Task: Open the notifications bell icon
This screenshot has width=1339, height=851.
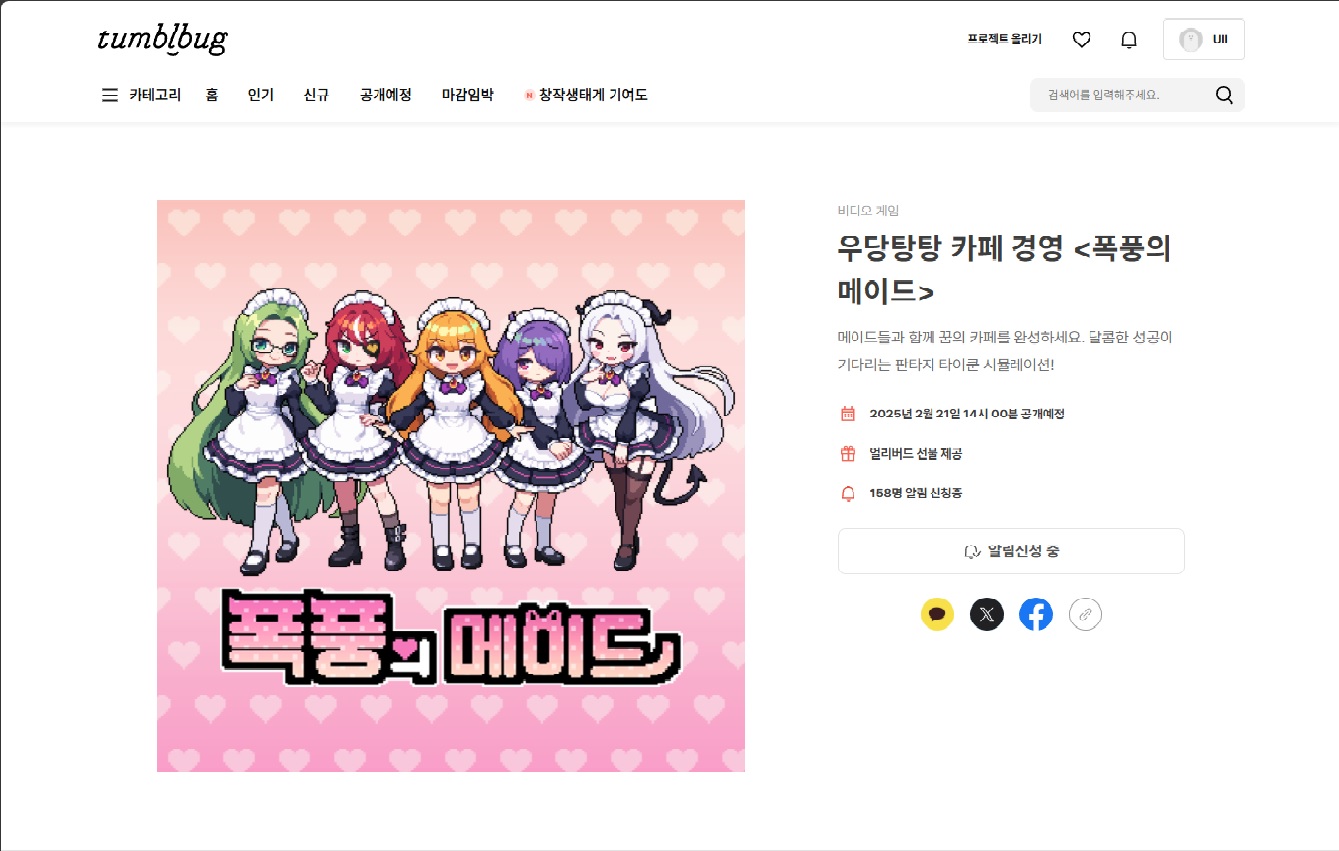Action: pyautogui.click(x=1129, y=39)
